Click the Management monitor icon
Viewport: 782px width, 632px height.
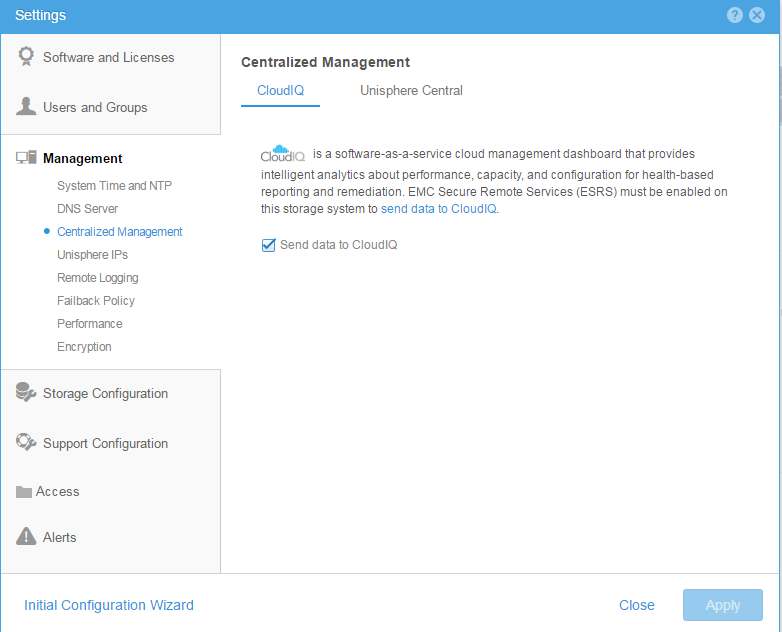coord(26,158)
